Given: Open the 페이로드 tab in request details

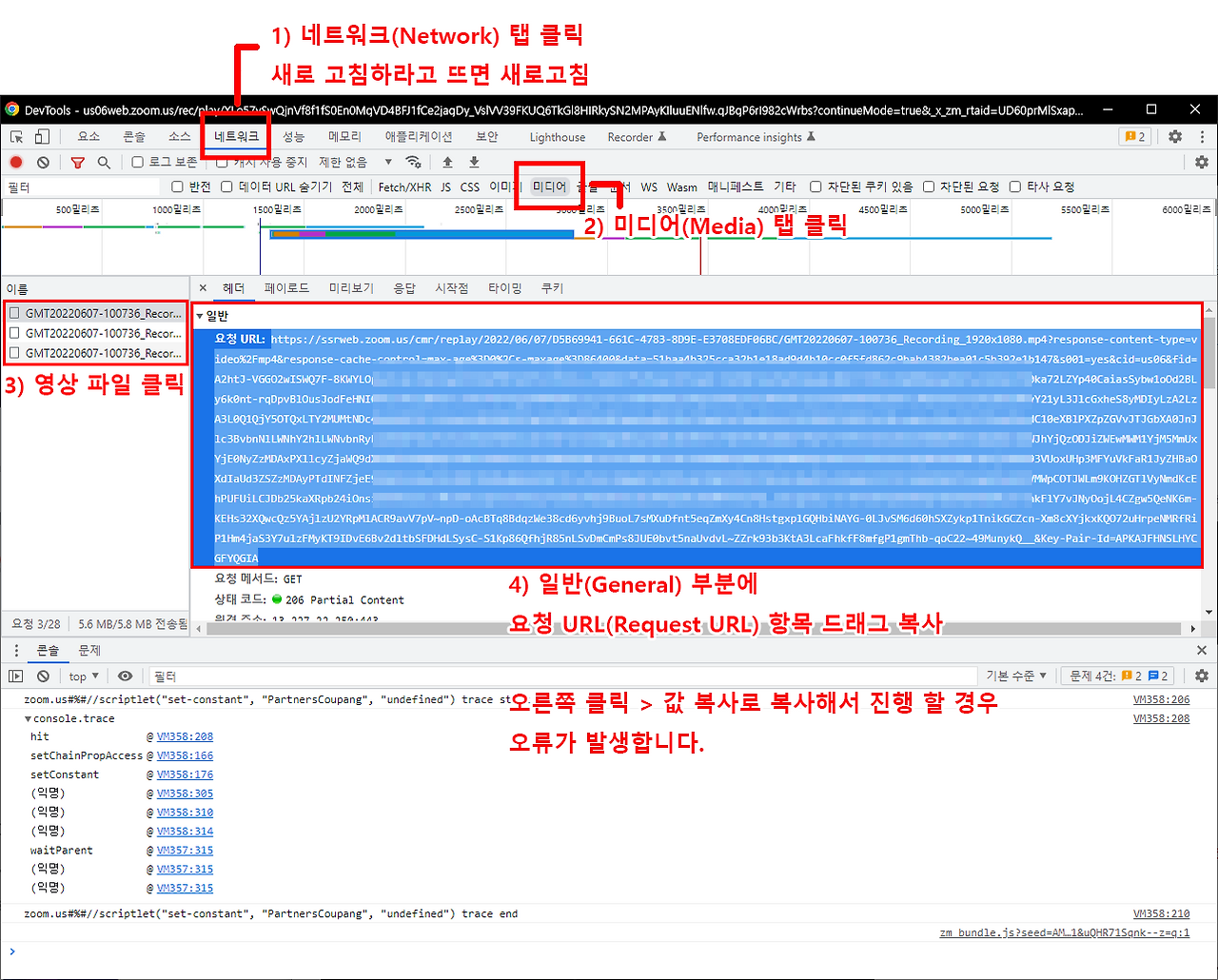Looking at the screenshot, I should pos(286,288).
